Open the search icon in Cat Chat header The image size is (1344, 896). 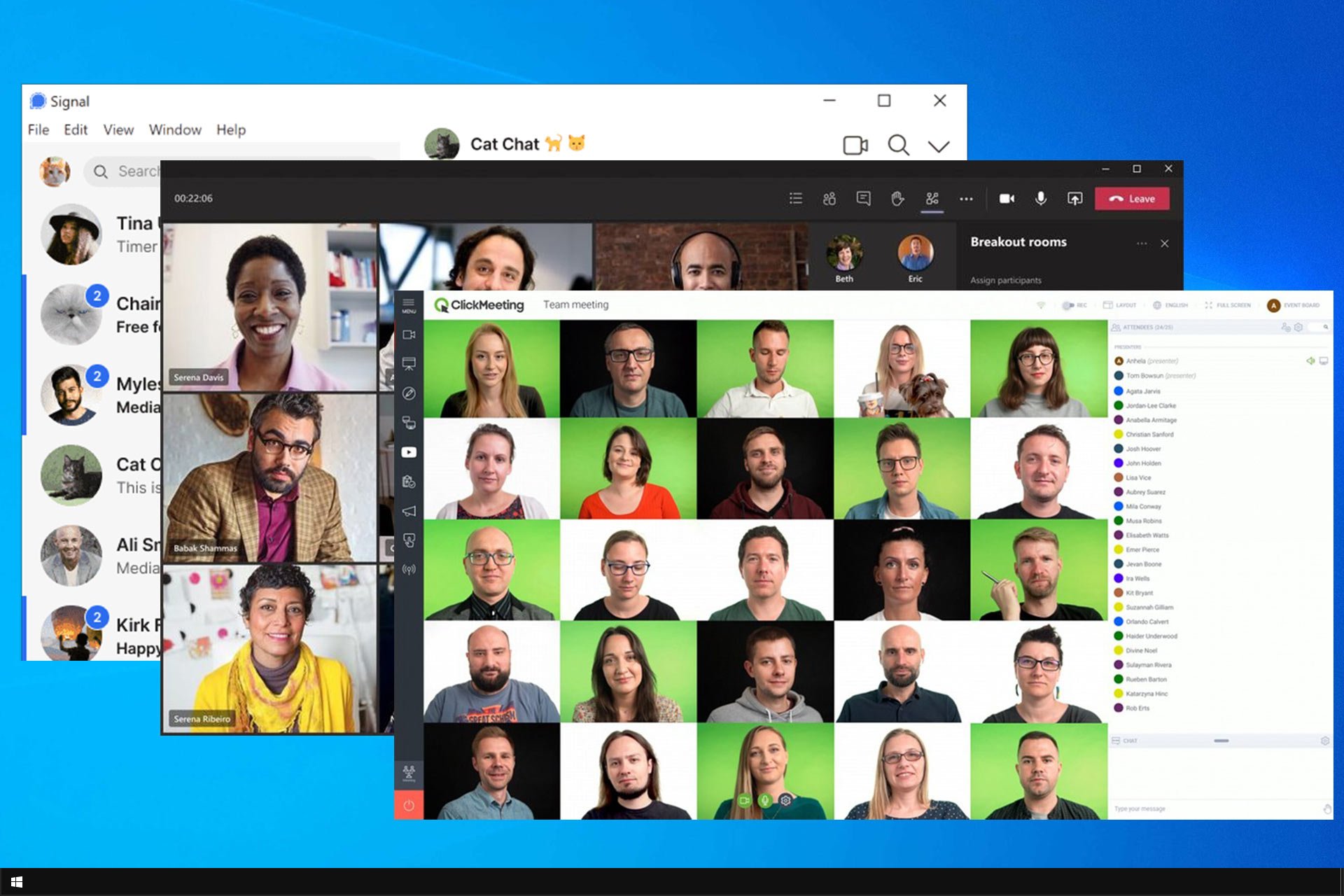[898, 145]
